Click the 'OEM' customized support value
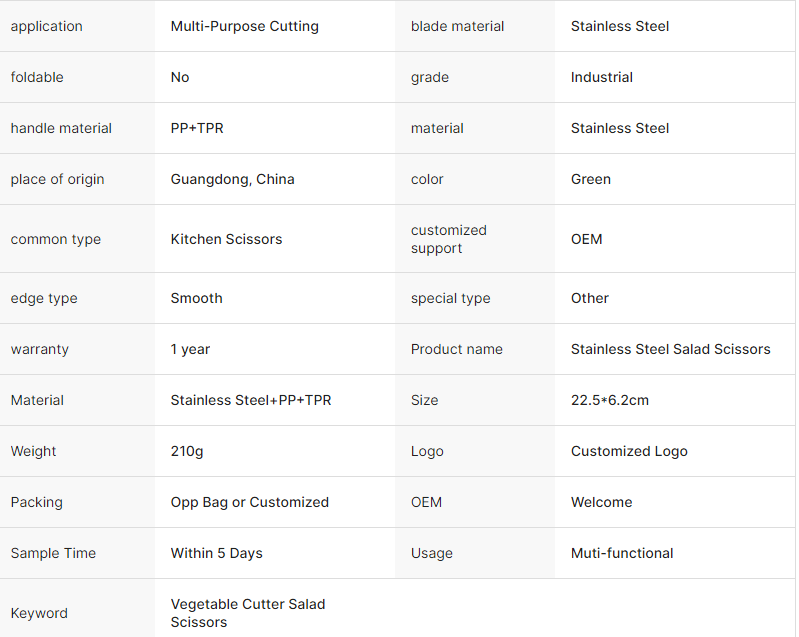This screenshot has width=799, height=637. click(x=587, y=239)
